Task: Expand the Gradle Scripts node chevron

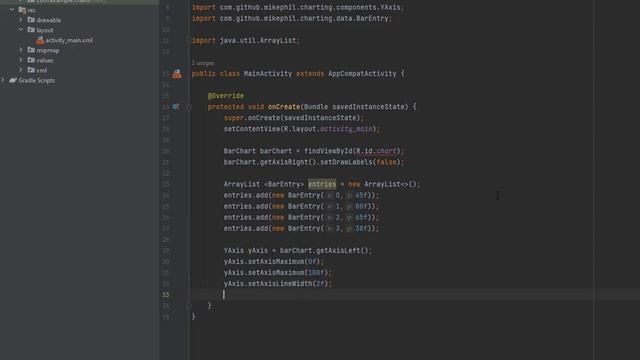Action: point(3,80)
